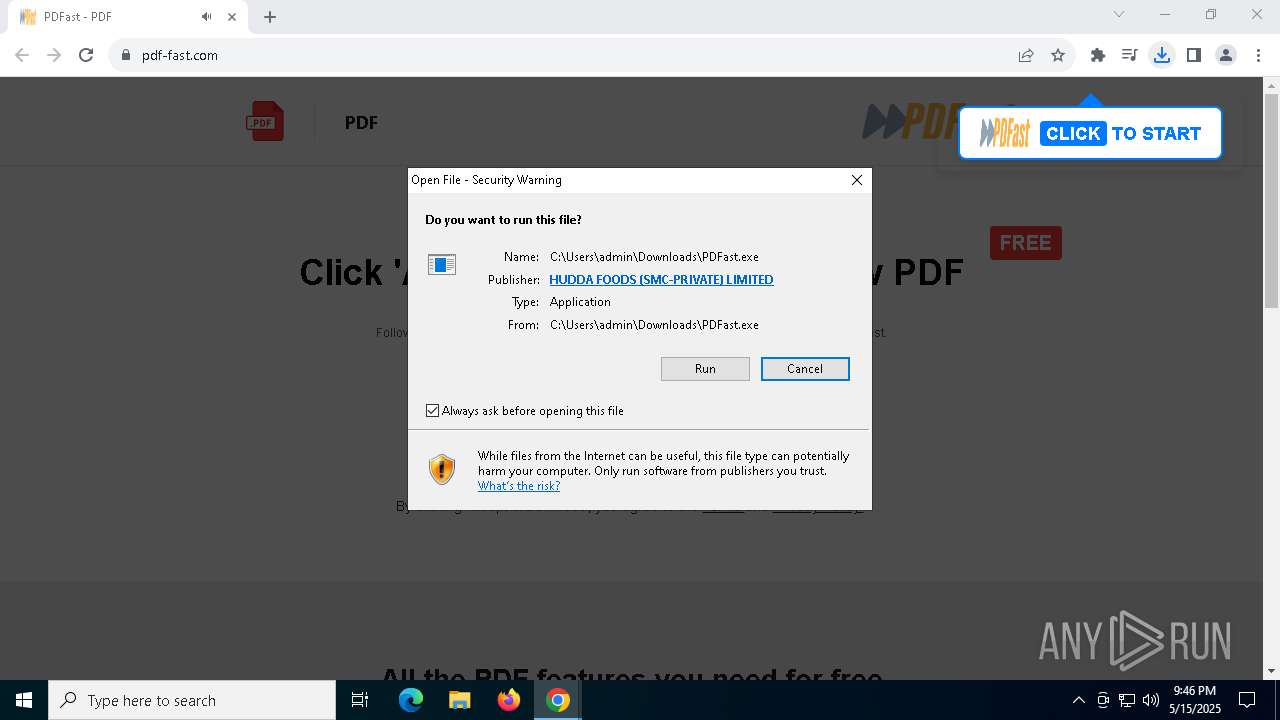Click Chrome icon on taskbar
Viewport: 1280px width, 720px height.
coord(558,700)
